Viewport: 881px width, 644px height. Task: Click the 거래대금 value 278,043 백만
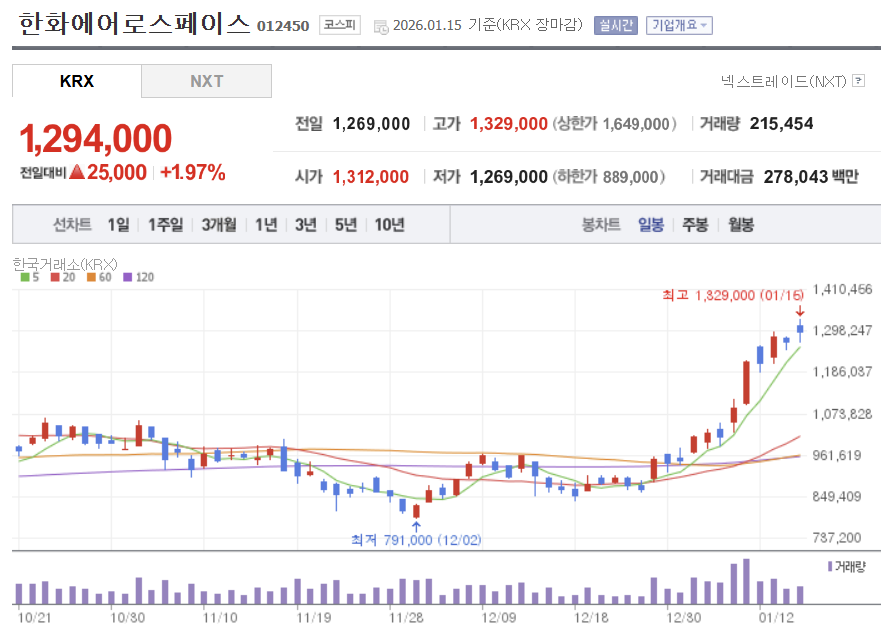pyautogui.click(x=811, y=177)
